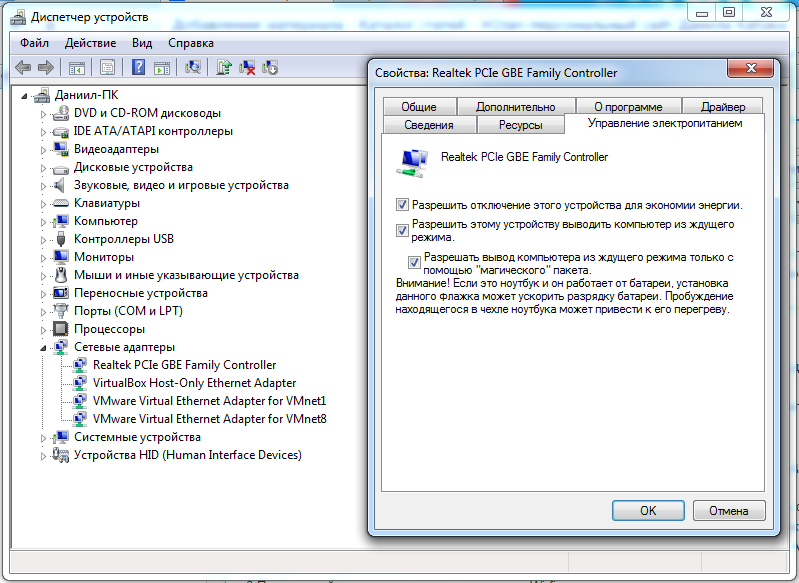Click the Properties toolbar icon
The height and width of the screenshot is (583, 799).
107,68
